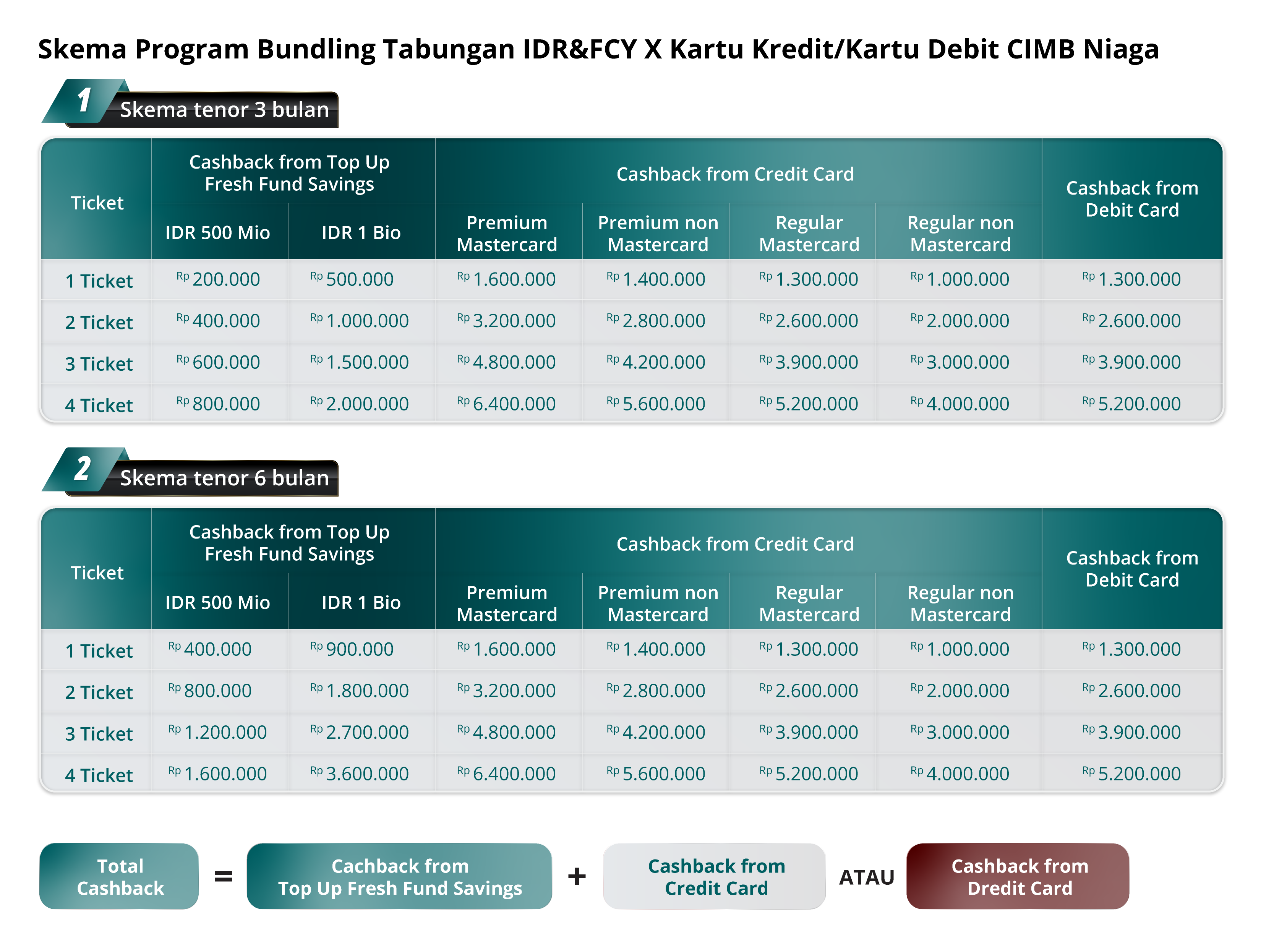The width and height of the screenshot is (1274, 952).
Task: Click 'IDR 500 Mio' header in first table
Action: 217,233
